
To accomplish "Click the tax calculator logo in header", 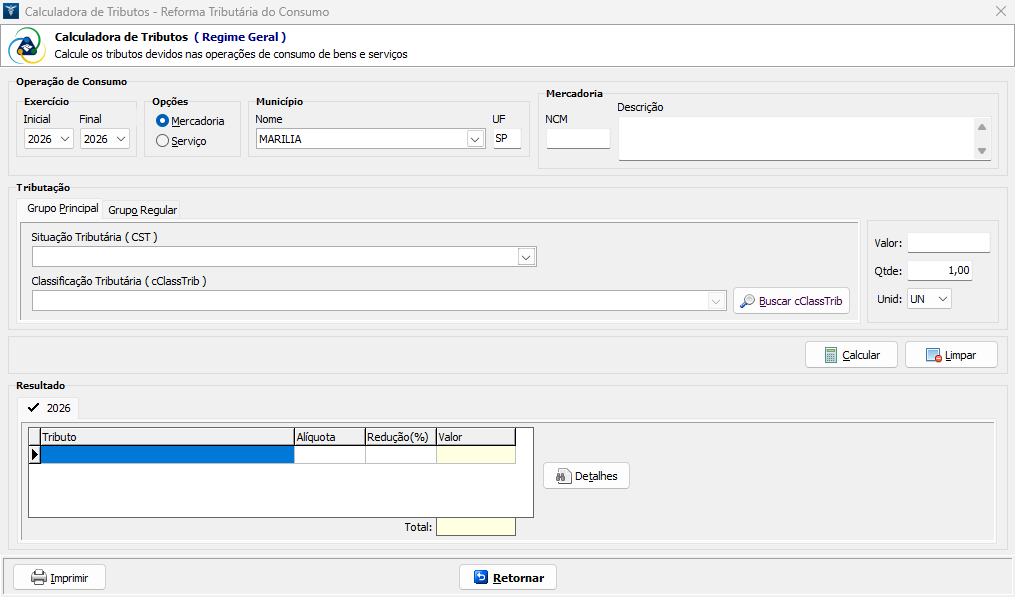I will coord(26,46).
